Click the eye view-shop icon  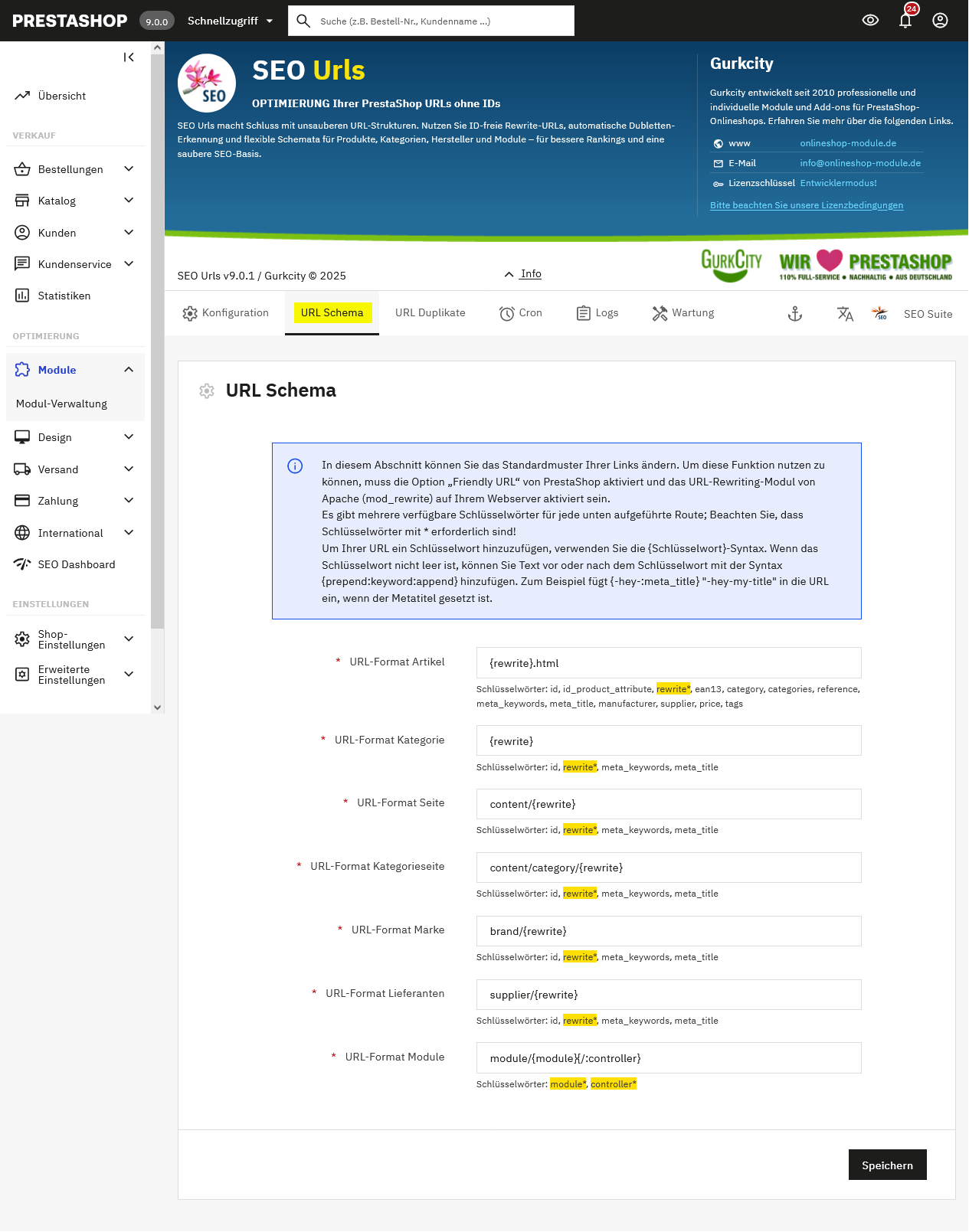click(870, 21)
